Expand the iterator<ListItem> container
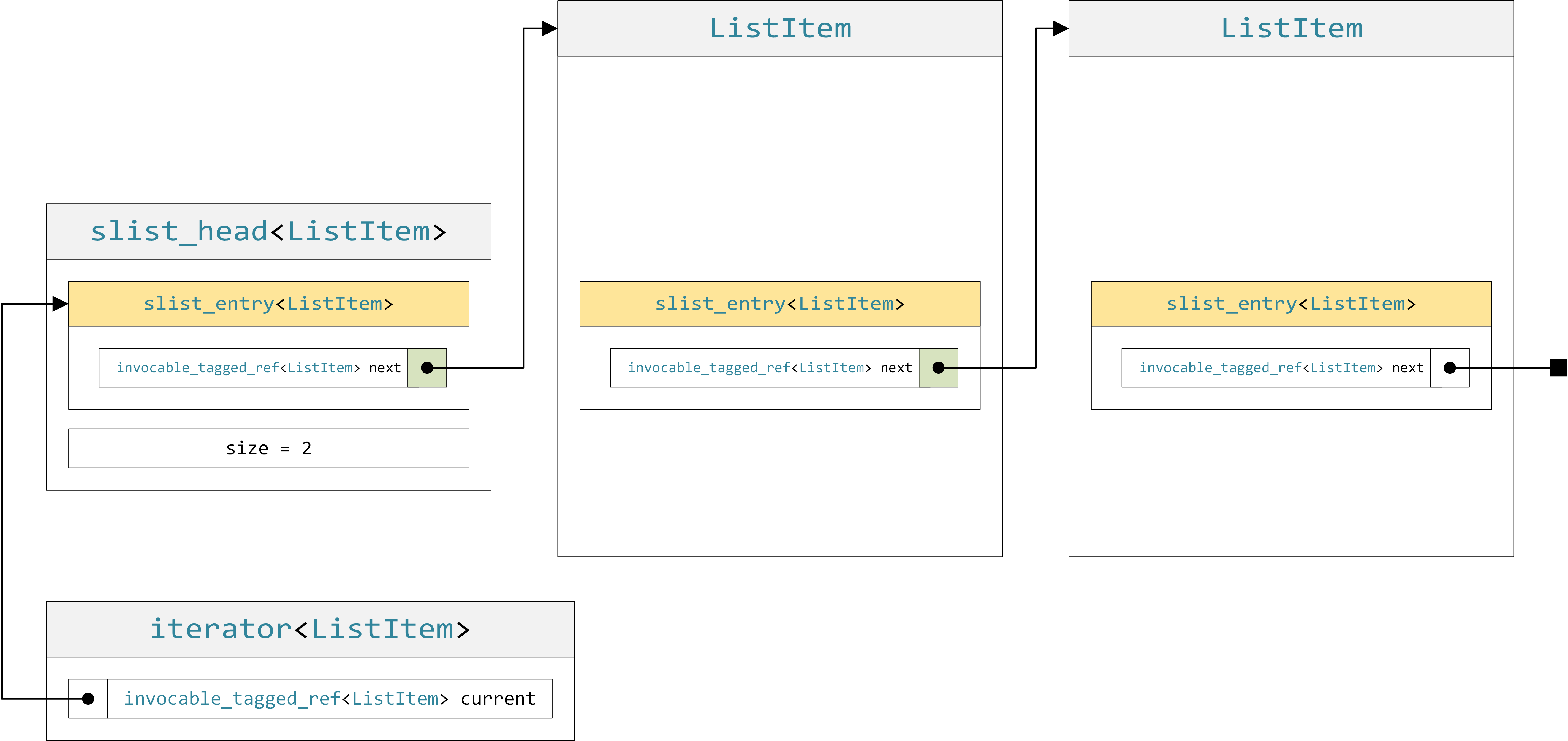 pos(311,629)
